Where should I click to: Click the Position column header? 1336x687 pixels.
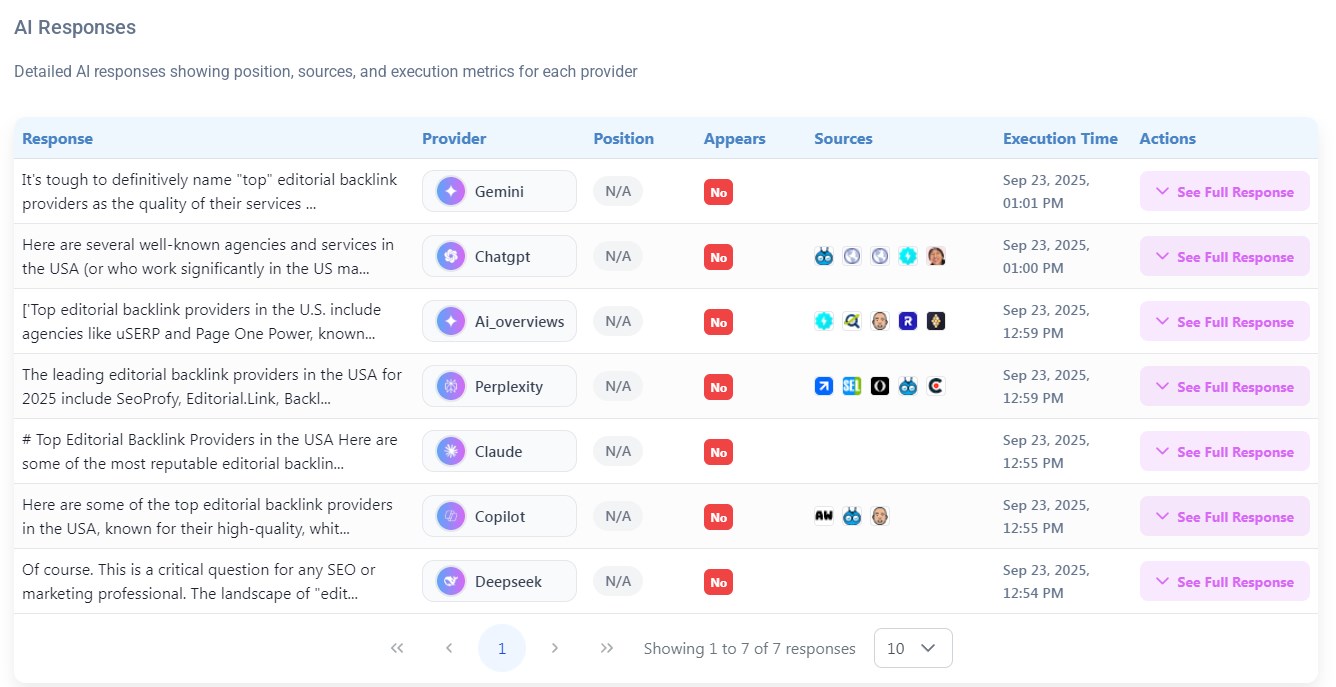coord(624,139)
